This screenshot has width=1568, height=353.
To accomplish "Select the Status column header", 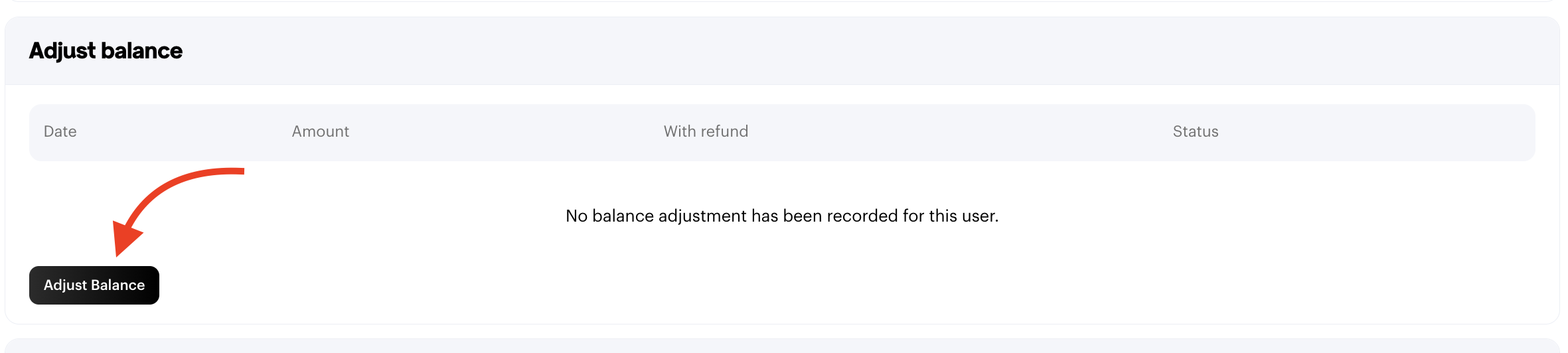I will pos(1196,131).
